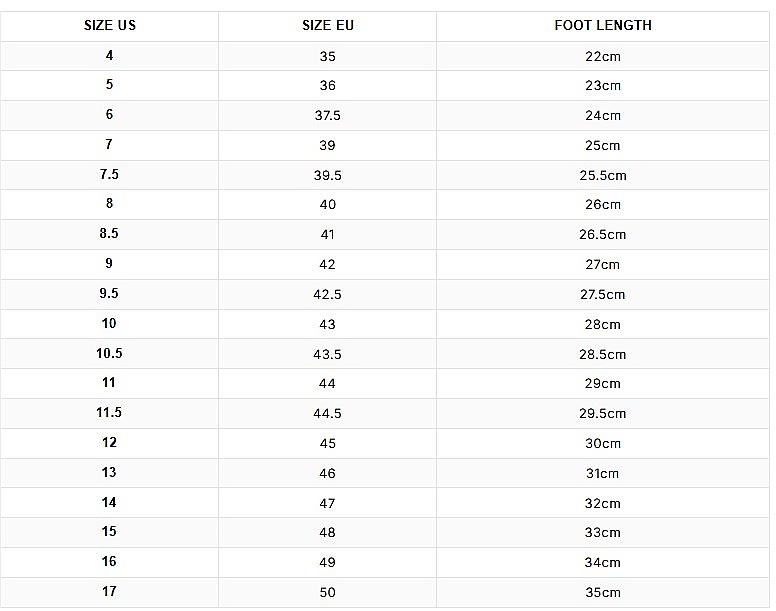
Task: Click US size 12 cell
Action: (x=109, y=443)
